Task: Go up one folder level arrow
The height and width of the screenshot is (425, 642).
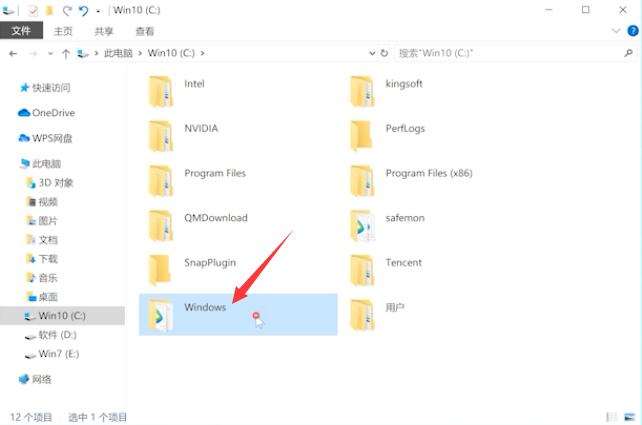Action: (x=66, y=53)
